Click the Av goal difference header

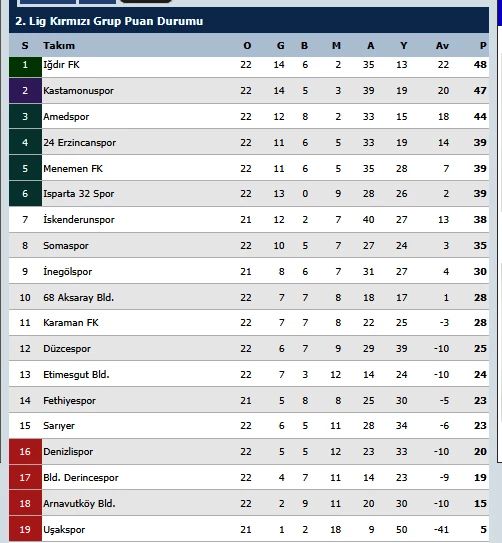pyautogui.click(x=442, y=46)
